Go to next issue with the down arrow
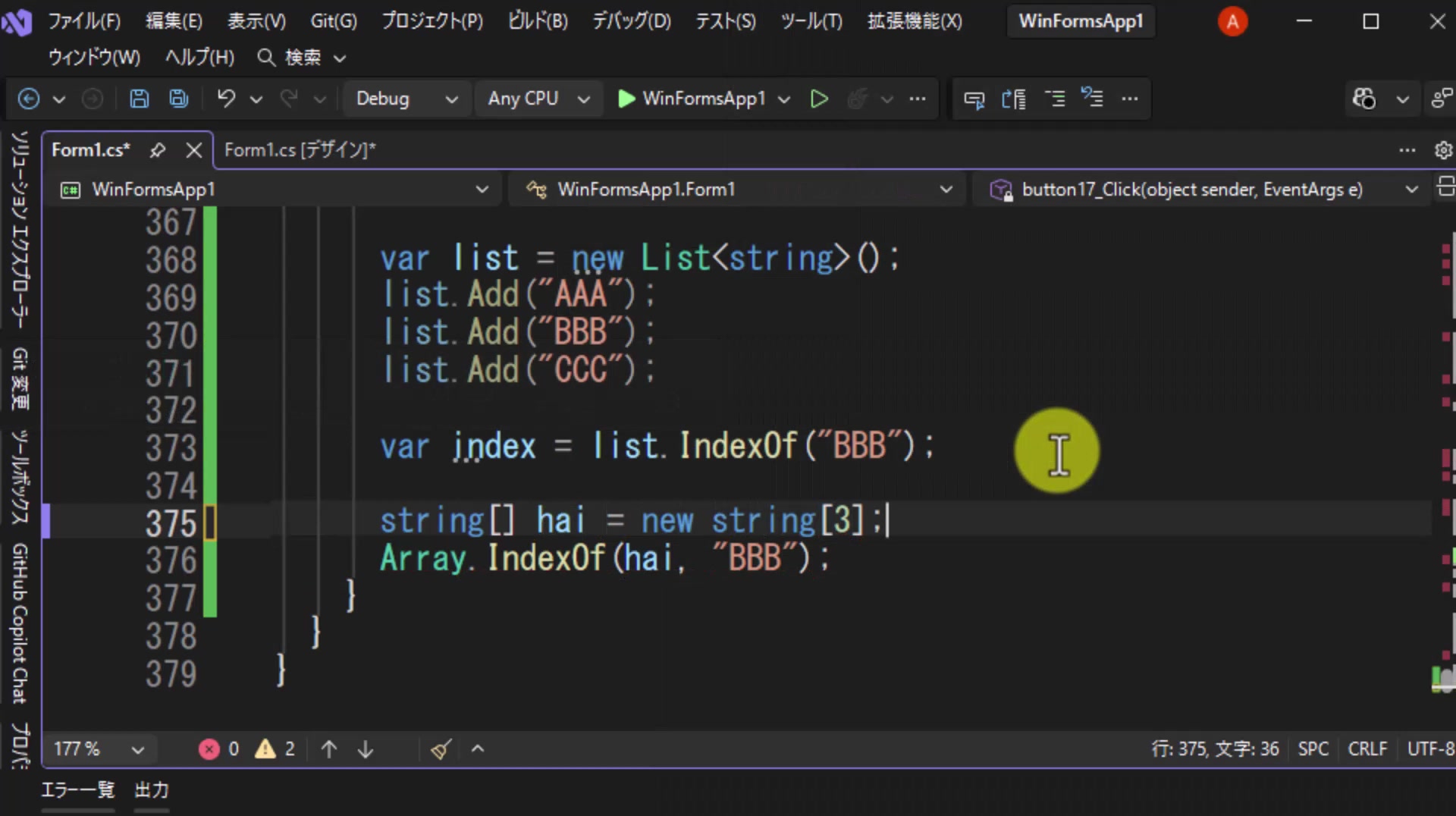1456x816 pixels. pos(366,749)
